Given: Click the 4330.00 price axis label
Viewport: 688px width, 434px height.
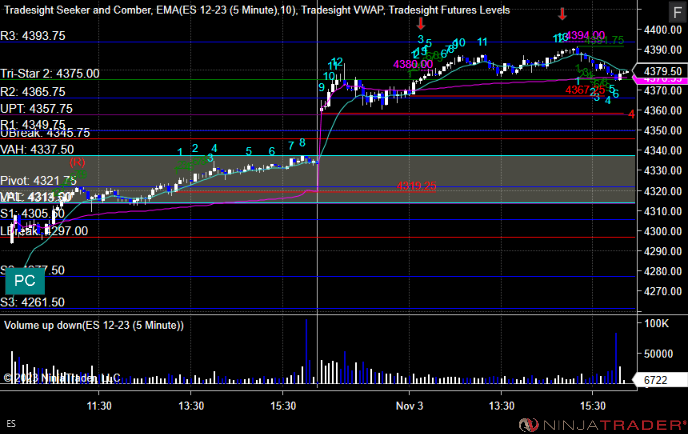Looking at the screenshot, I should [x=663, y=171].
